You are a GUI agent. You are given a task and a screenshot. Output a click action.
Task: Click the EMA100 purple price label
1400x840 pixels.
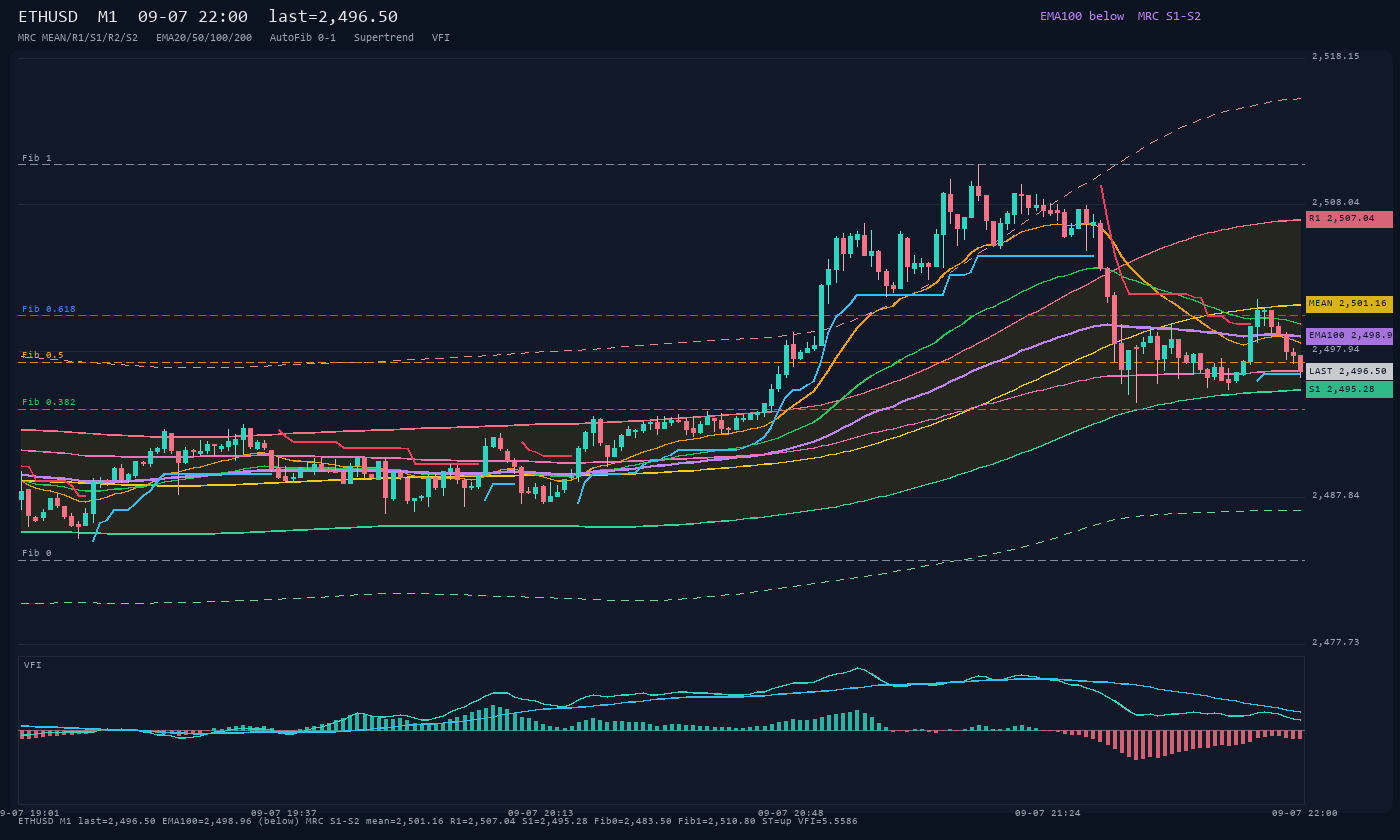1349,336
